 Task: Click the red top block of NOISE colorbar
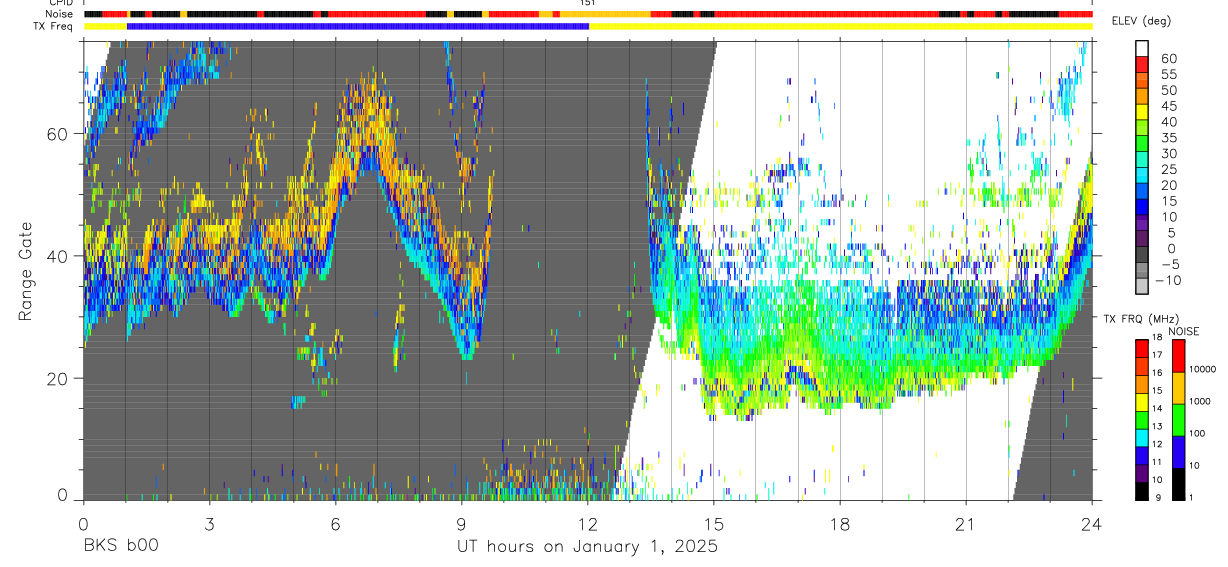click(1178, 356)
